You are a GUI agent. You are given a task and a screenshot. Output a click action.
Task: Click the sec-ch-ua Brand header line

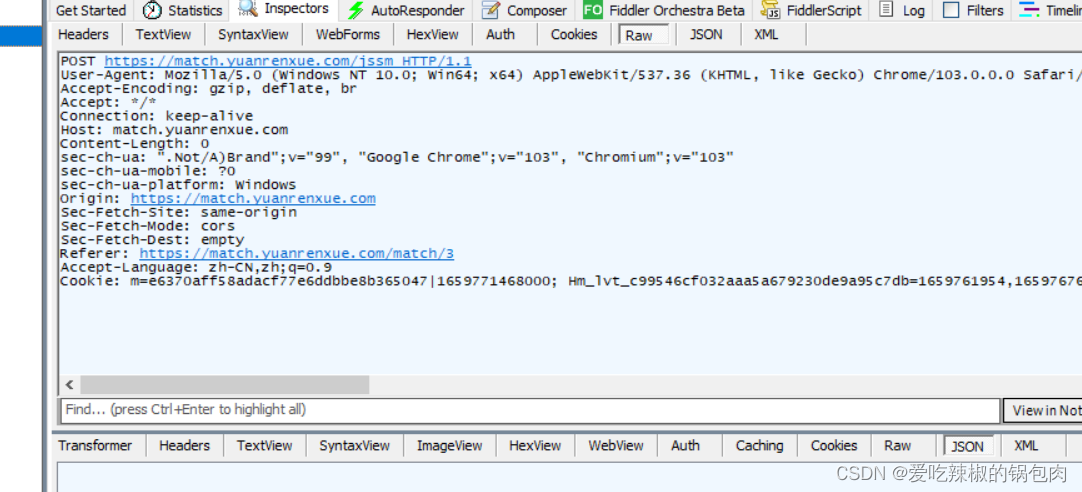[397, 157]
